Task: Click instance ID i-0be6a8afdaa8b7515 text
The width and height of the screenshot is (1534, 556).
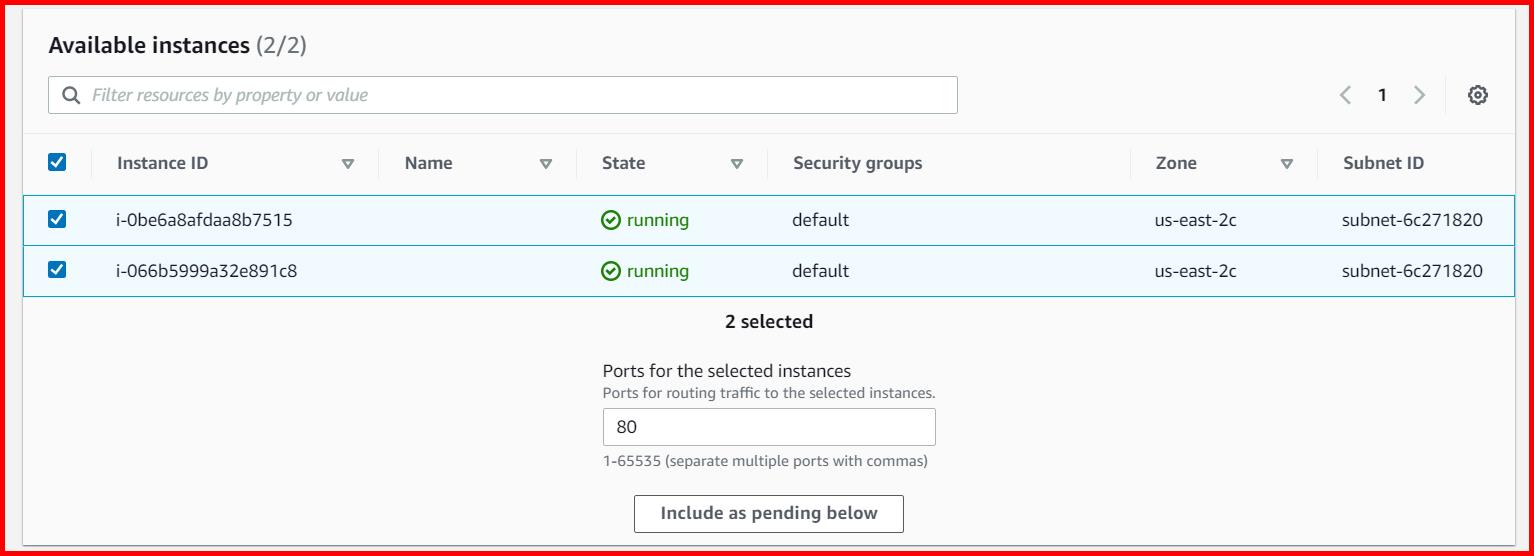Action: (x=205, y=220)
